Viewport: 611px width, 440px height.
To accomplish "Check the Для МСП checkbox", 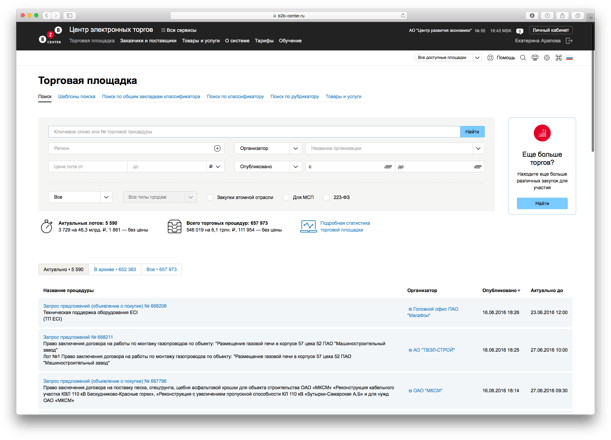I will pyautogui.click(x=285, y=198).
